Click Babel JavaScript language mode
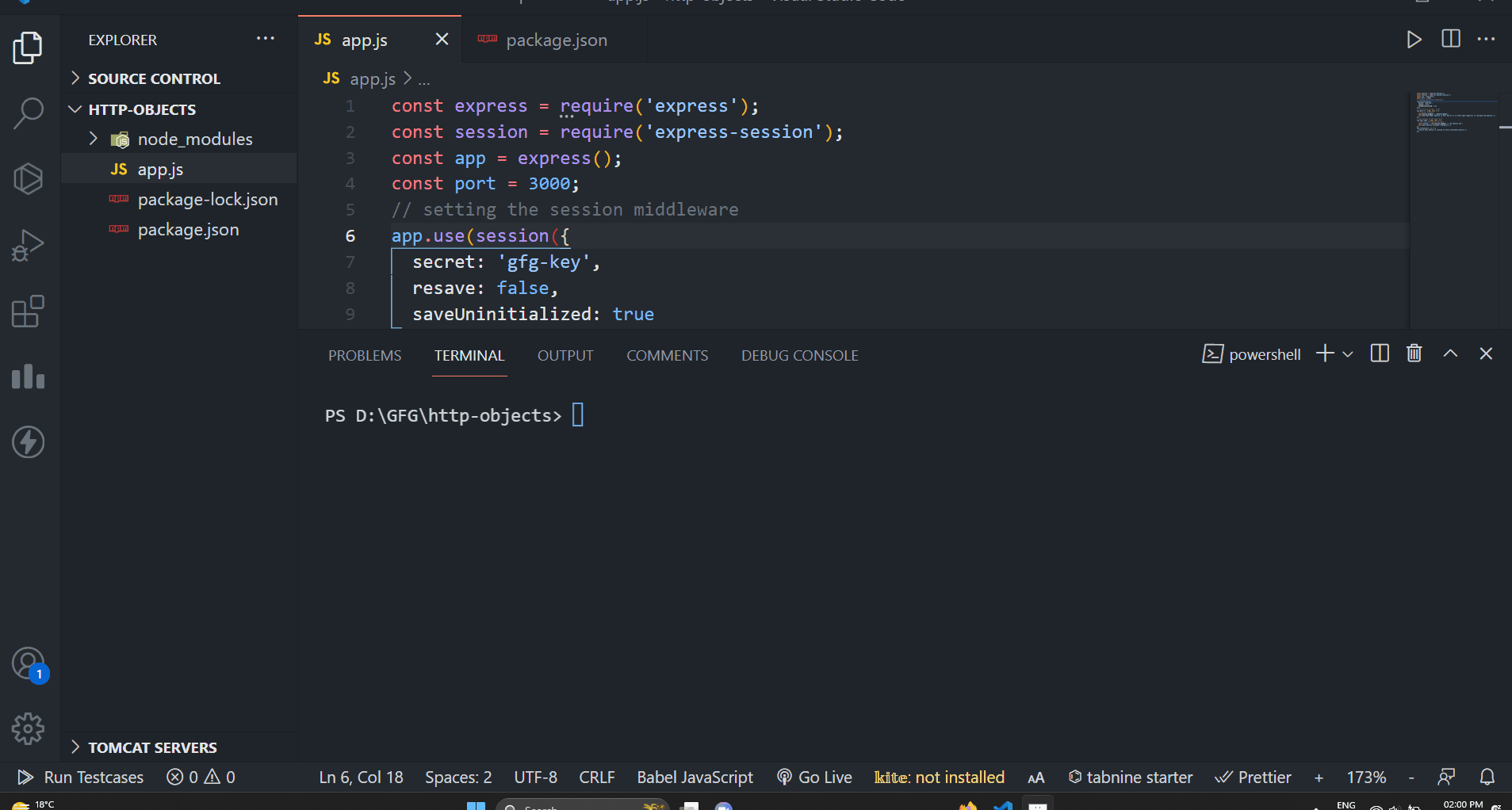The image size is (1512, 810). (x=695, y=778)
